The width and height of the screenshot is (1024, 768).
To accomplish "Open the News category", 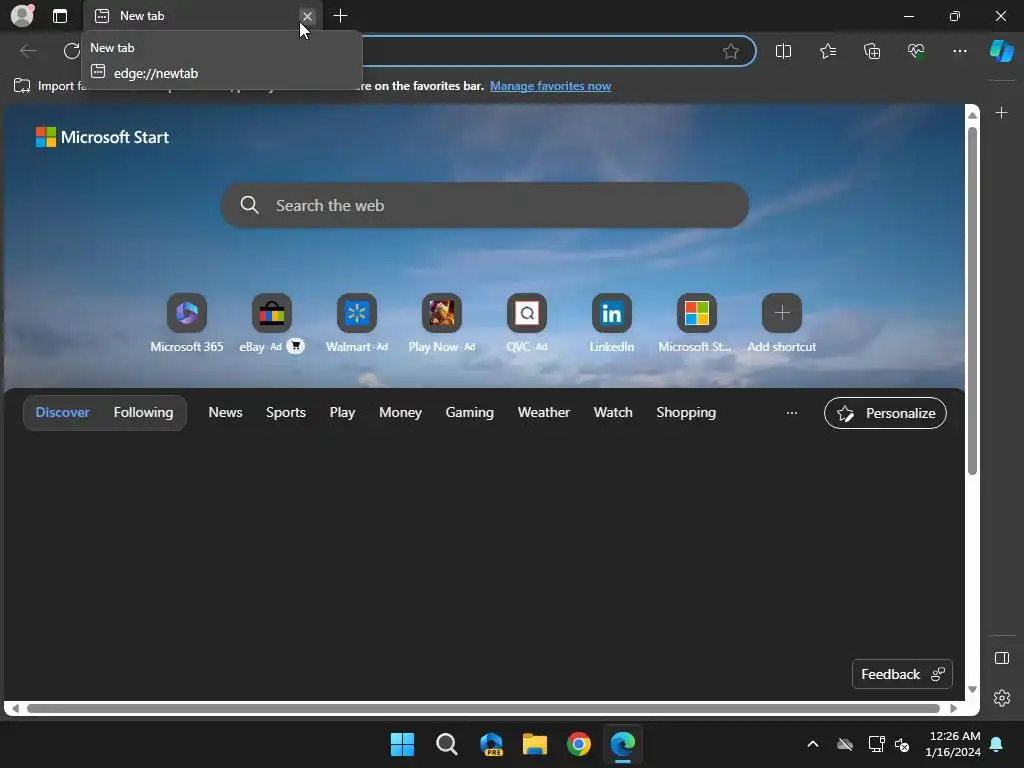I will (x=225, y=413).
